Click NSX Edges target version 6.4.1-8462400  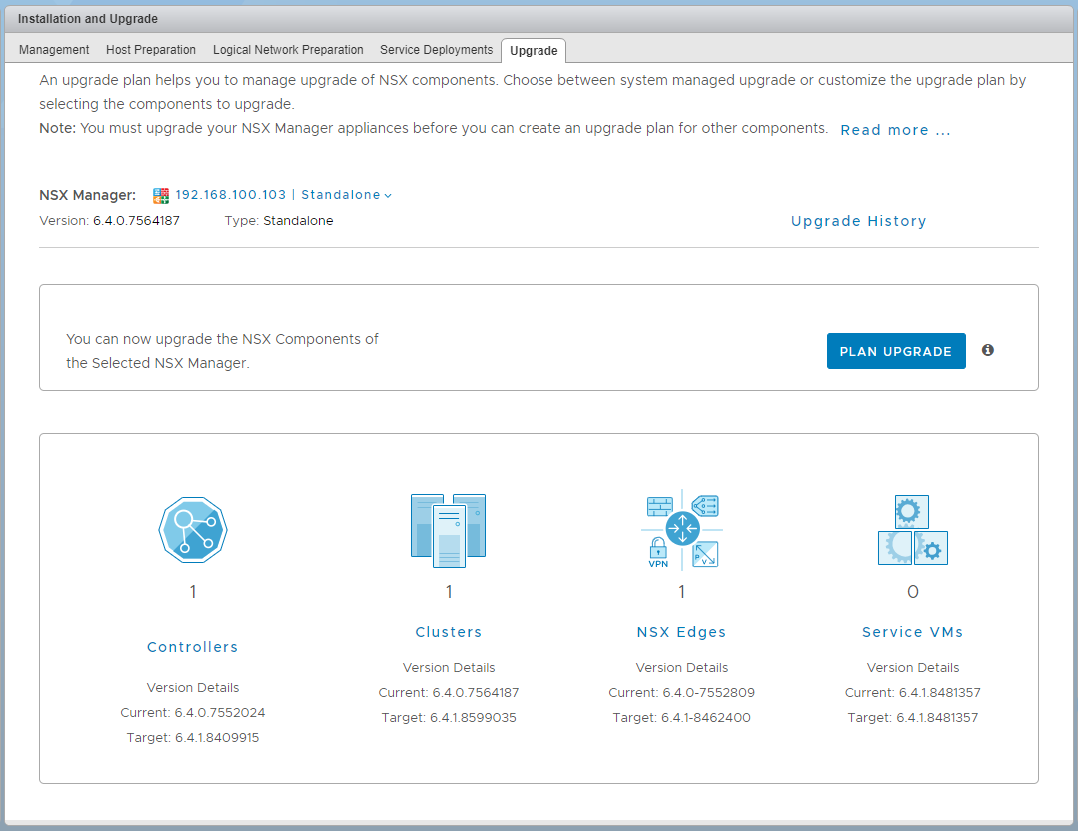[x=681, y=718]
